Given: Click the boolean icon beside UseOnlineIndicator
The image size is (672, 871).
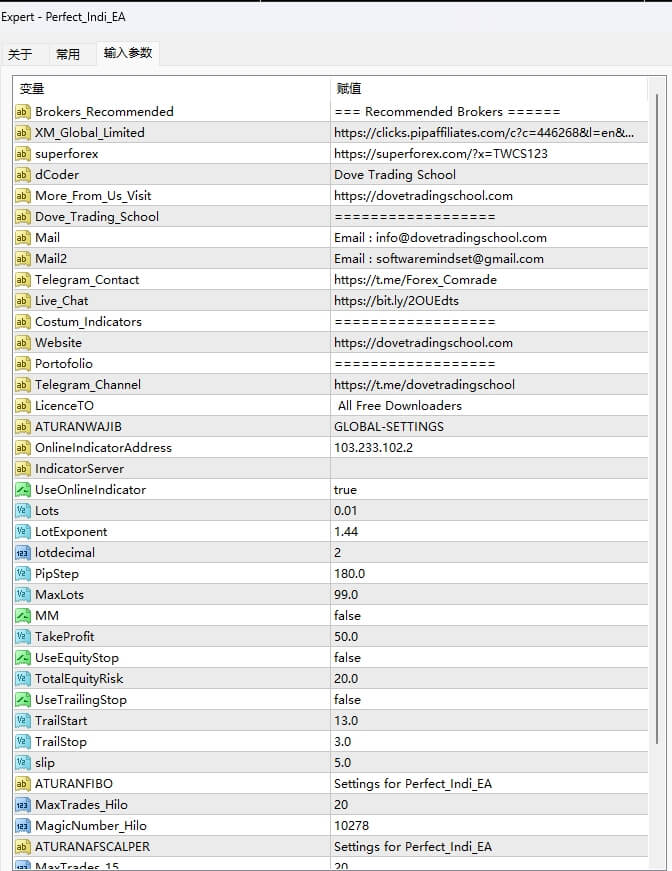Looking at the screenshot, I should (x=23, y=490).
